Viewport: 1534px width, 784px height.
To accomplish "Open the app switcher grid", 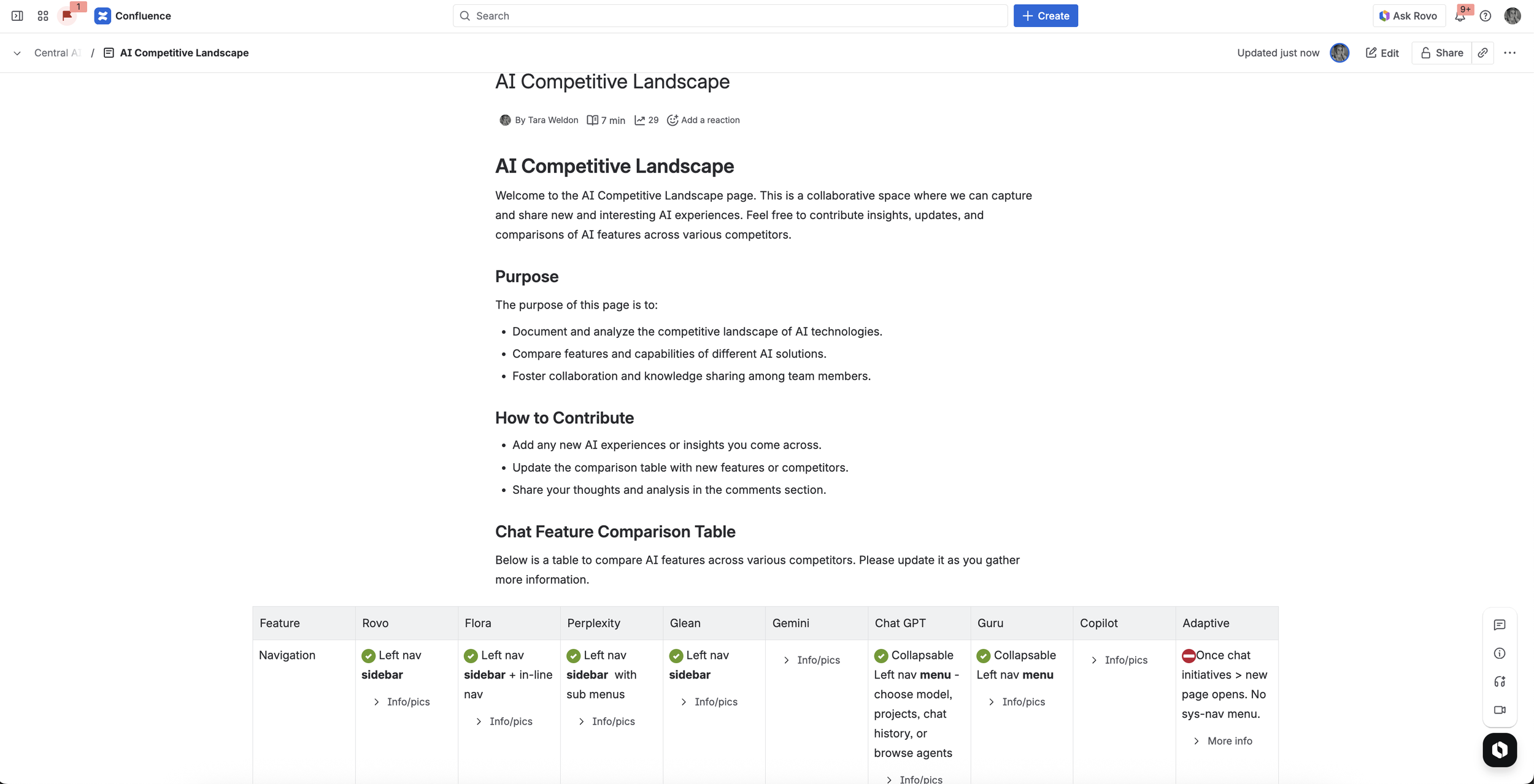I will tap(43, 16).
